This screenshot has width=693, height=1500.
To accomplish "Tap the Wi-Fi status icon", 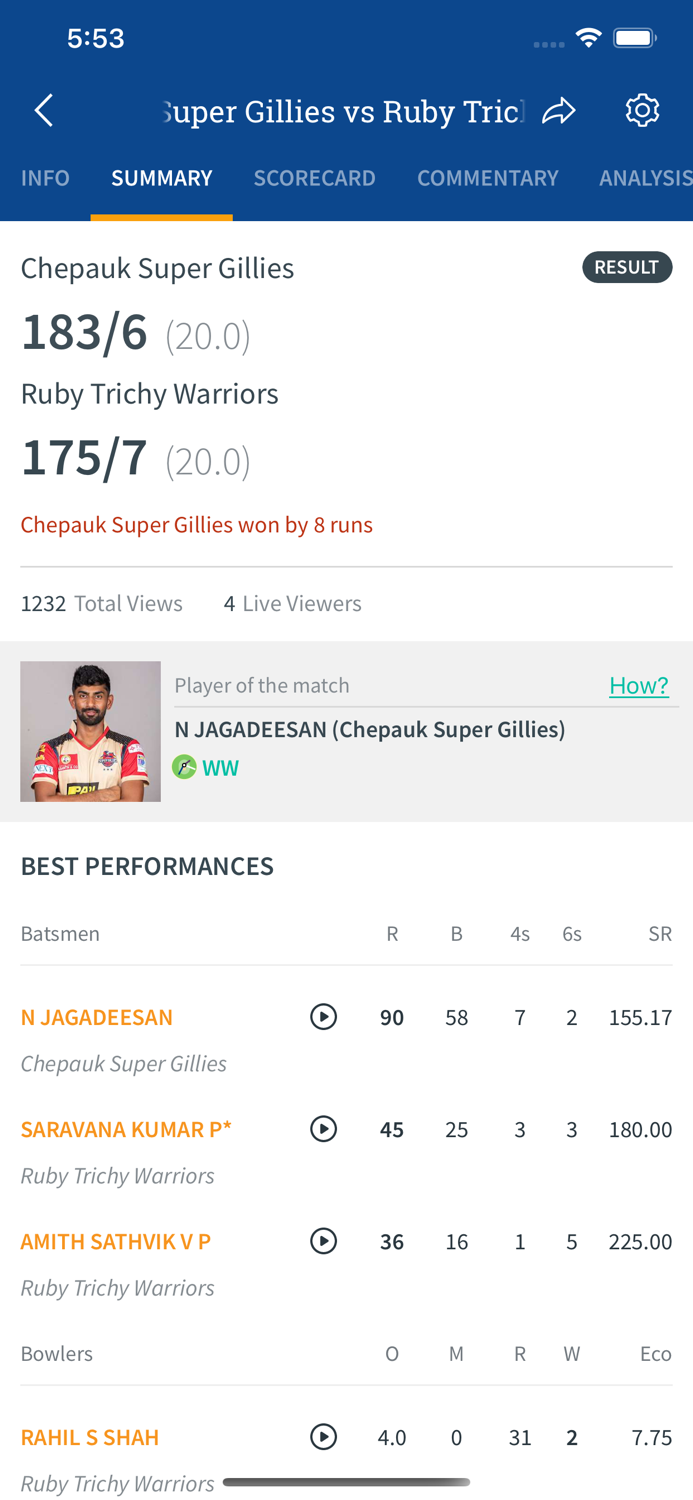I will click(x=589, y=35).
